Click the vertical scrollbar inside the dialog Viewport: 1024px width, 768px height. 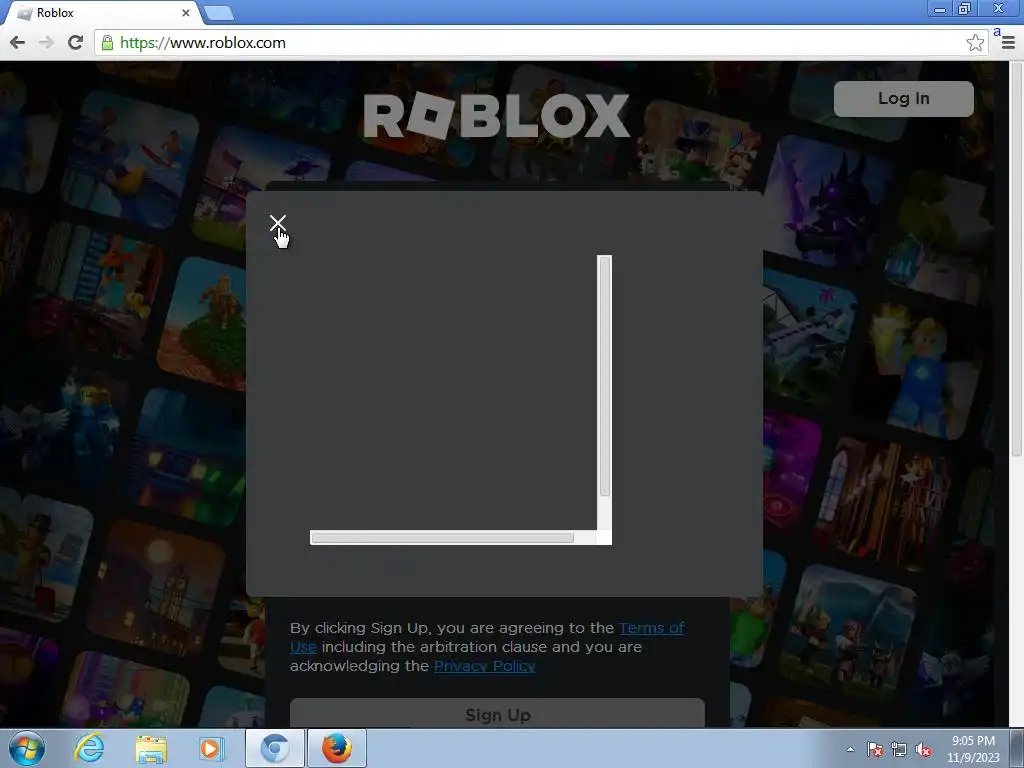(605, 376)
